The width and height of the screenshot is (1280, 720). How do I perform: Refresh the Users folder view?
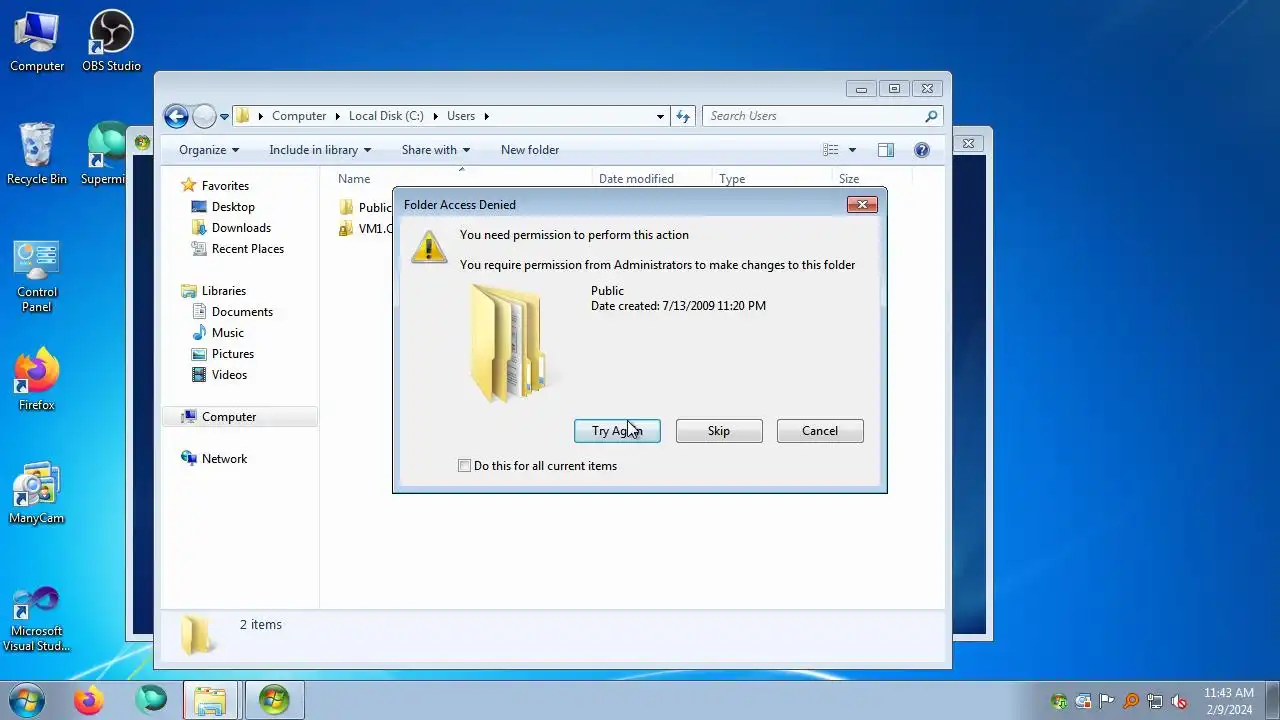[683, 116]
